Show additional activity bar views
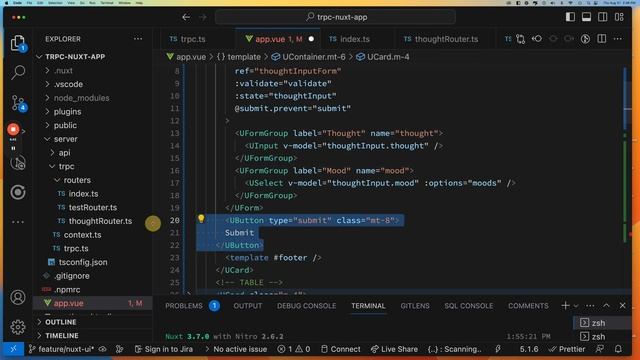This screenshot has width=640, height=360. click(18, 222)
